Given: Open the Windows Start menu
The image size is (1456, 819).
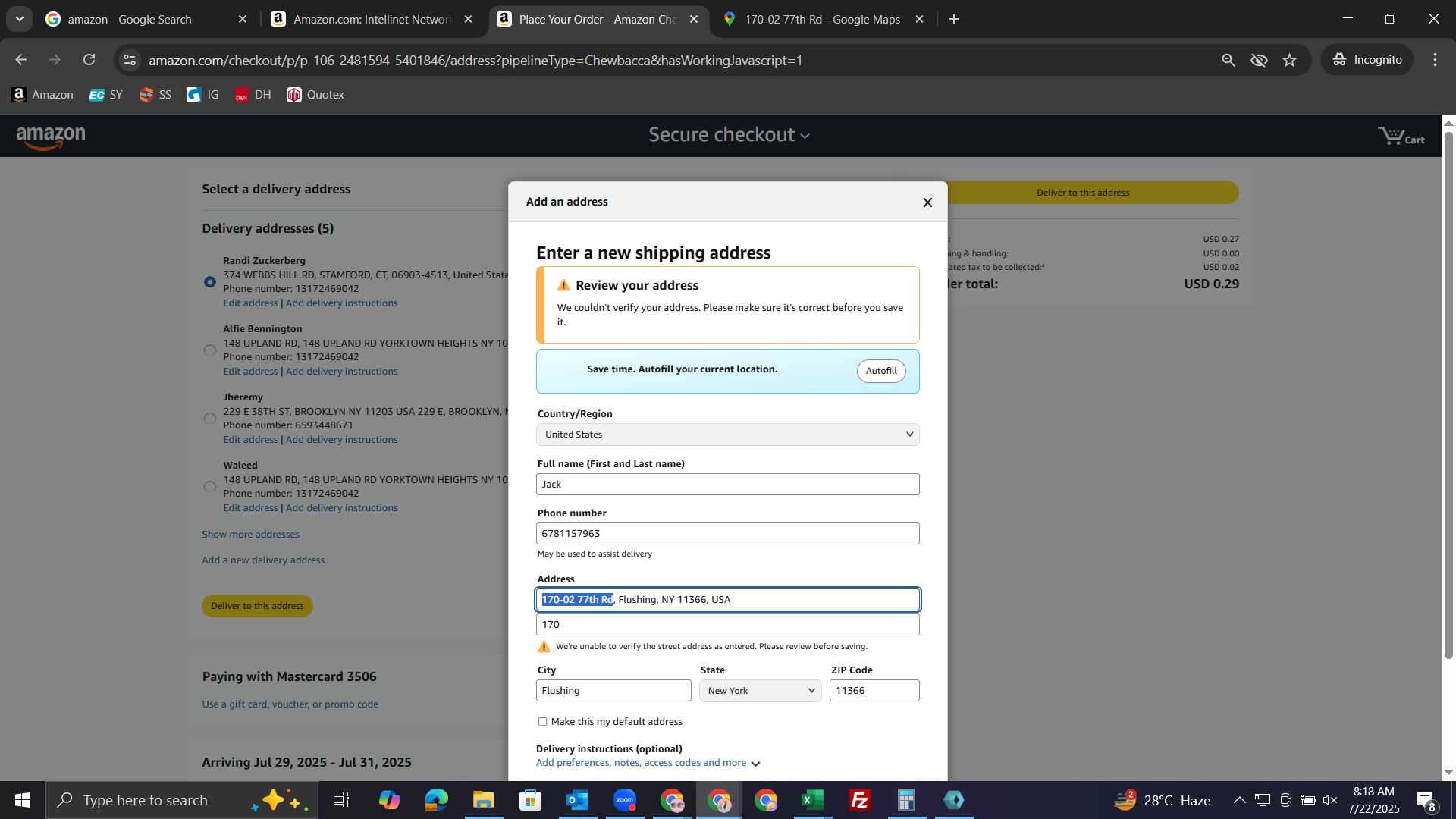Looking at the screenshot, I should coord(23,800).
